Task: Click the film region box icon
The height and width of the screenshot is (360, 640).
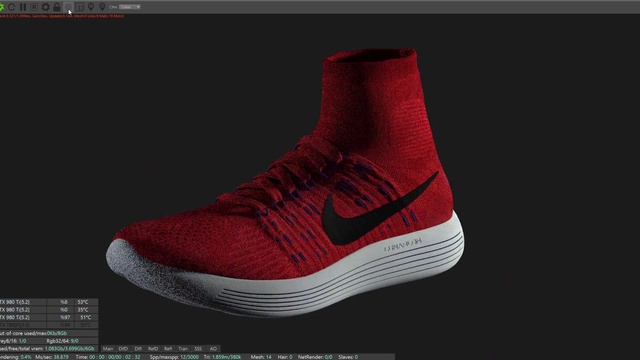Action: 80,7
